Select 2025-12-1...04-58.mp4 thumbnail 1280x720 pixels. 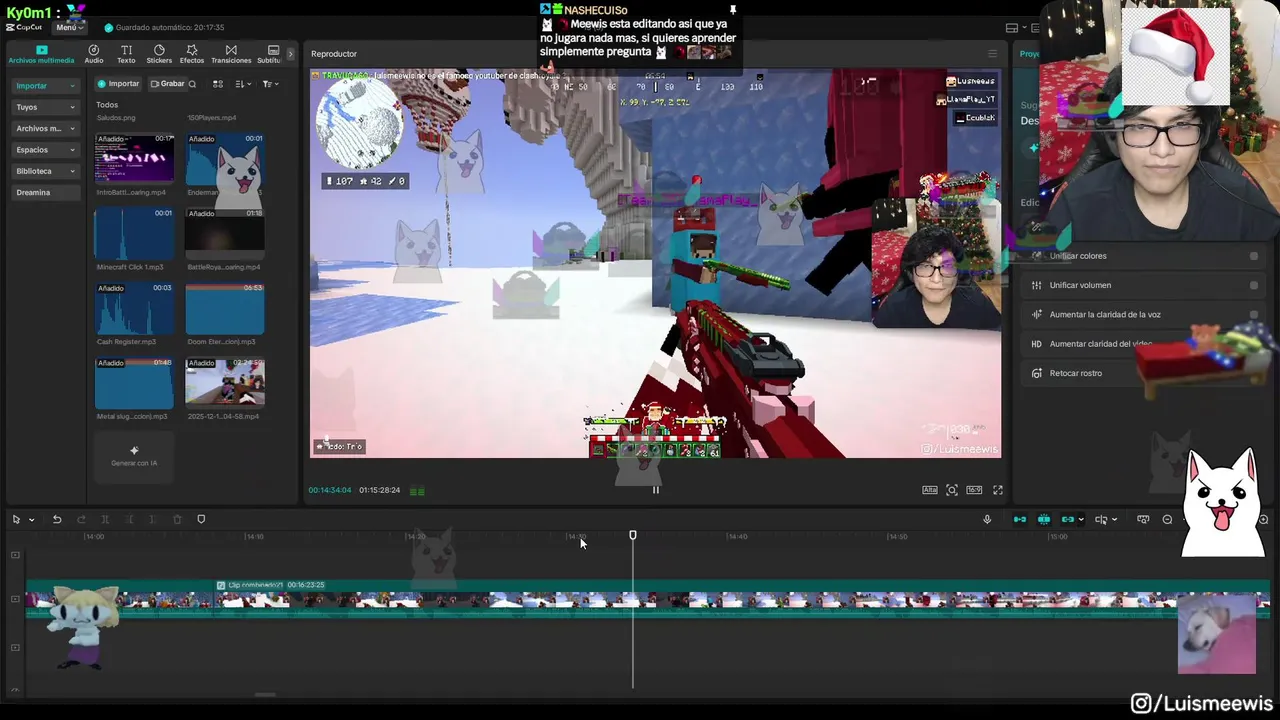coord(225,383)
